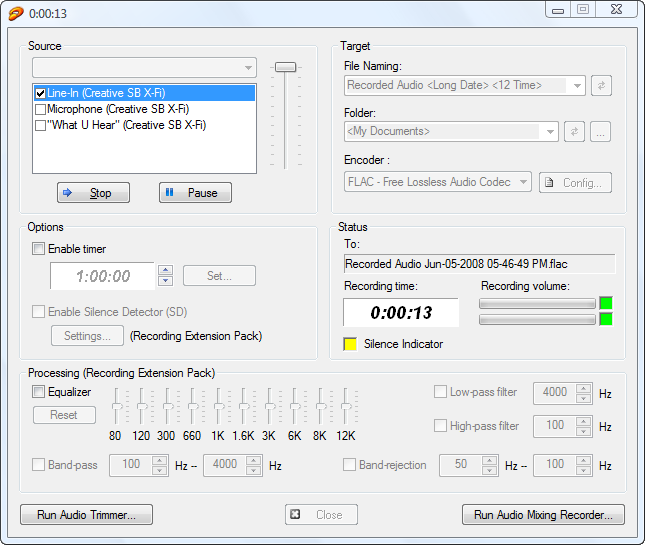Increase Band-pass lower 100 Hz value

(x=159, y=461)
